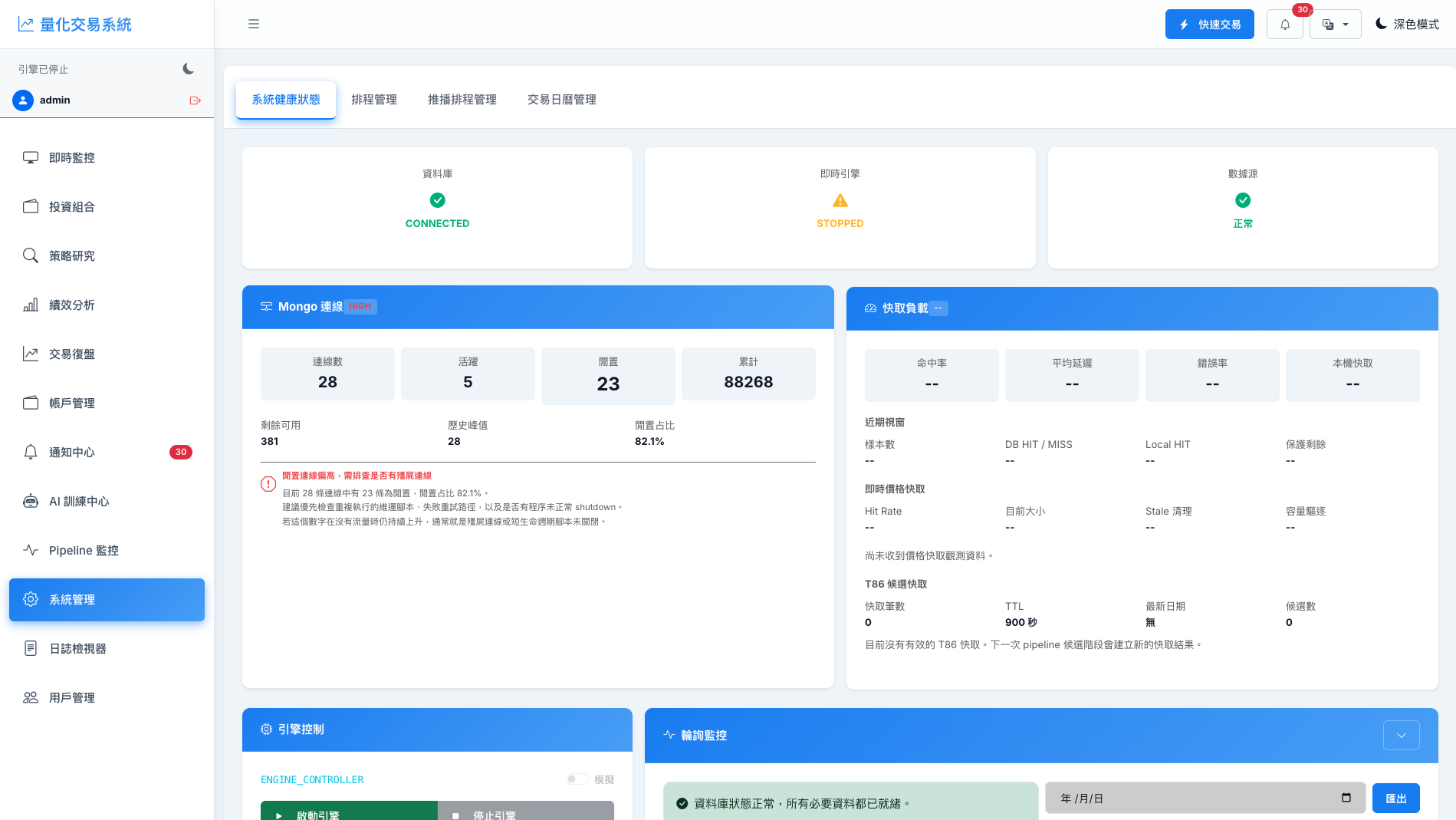Click the red 30 badge on top bell
Screen dimensions: 1456x820
pos(1303,10)
